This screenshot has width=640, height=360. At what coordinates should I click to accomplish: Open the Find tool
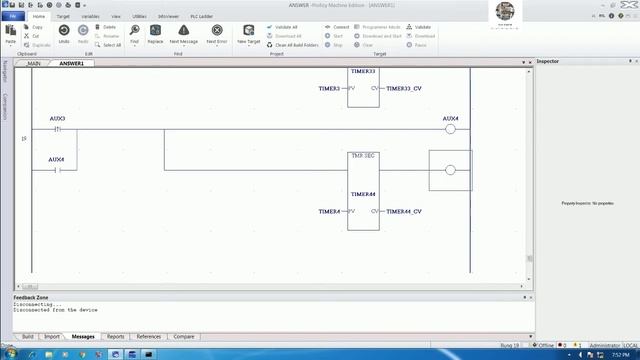pos(134,31)
